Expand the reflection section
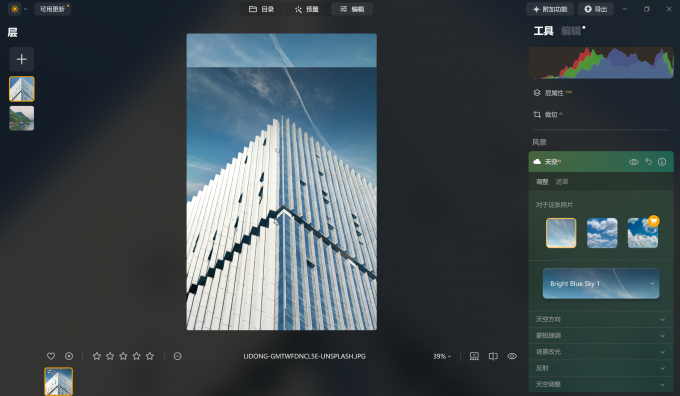680x396 pixels. point(601,368)
